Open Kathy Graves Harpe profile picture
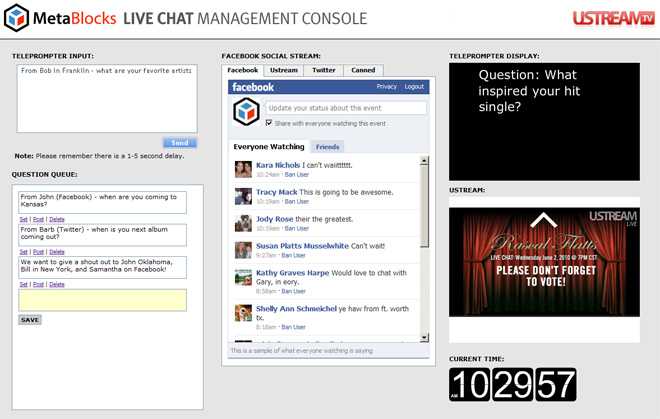 (243, 277)
